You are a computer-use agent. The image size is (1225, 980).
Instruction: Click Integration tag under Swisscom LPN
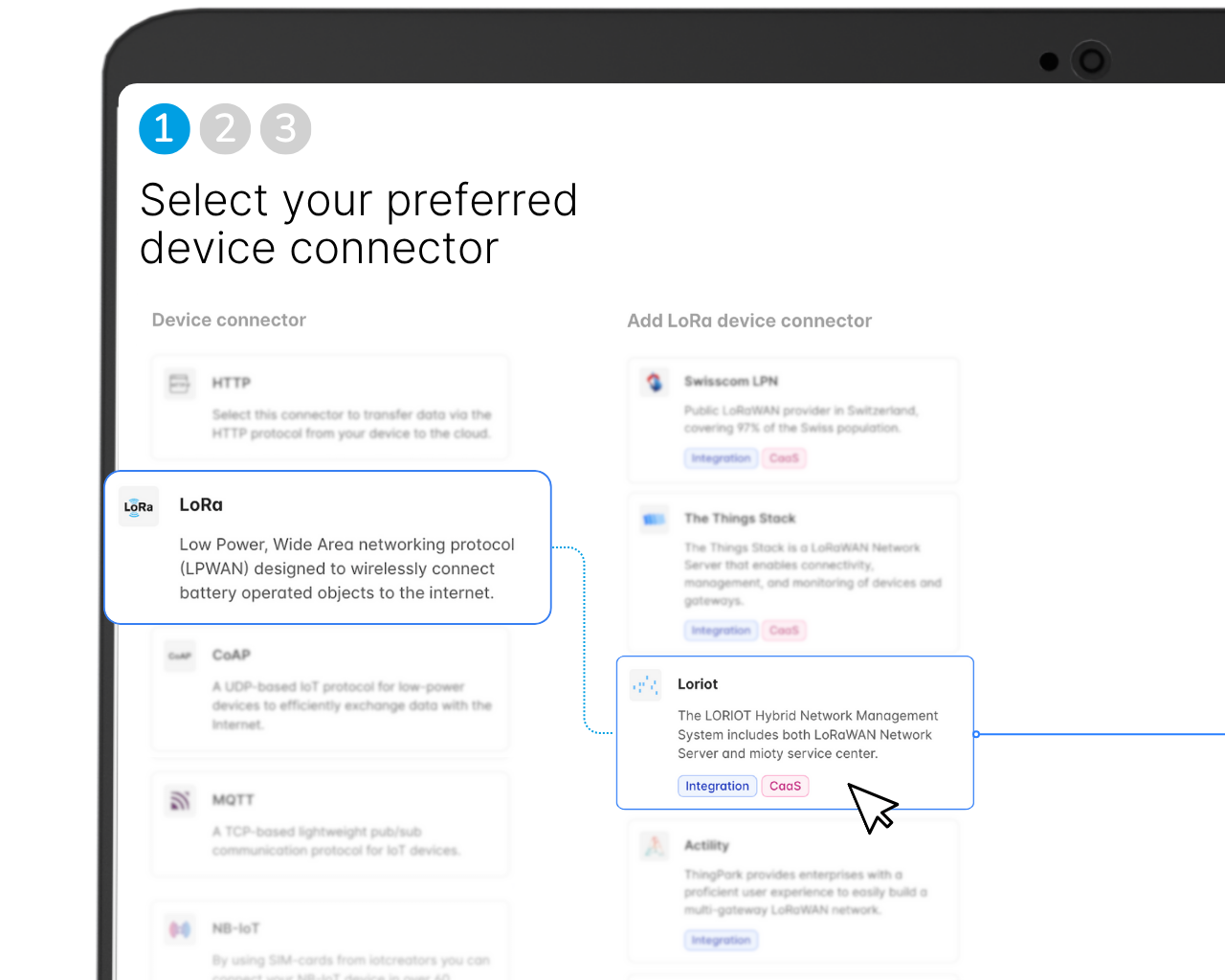(x=721, y=458)
